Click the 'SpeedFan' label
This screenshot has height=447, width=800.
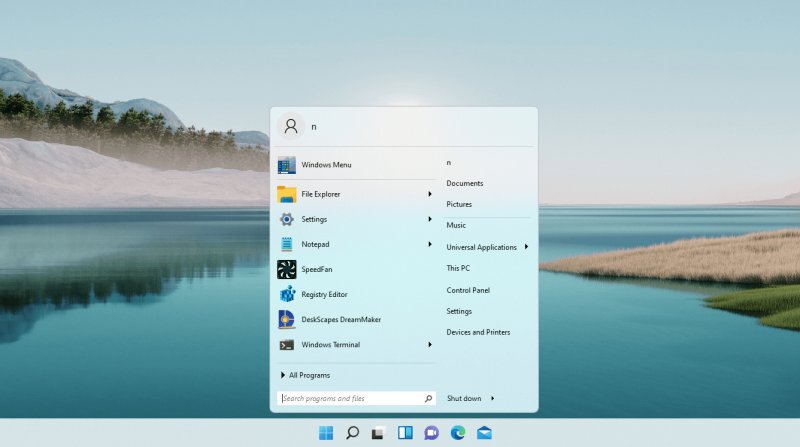(x=316, y=269)
